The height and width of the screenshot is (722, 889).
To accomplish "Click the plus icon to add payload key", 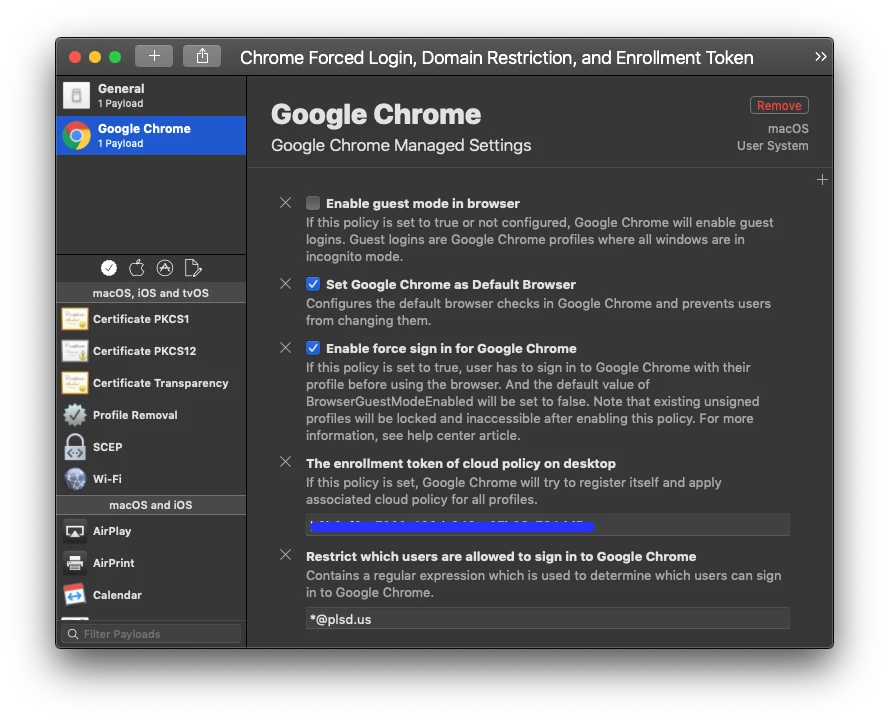I will coord(822,180).
